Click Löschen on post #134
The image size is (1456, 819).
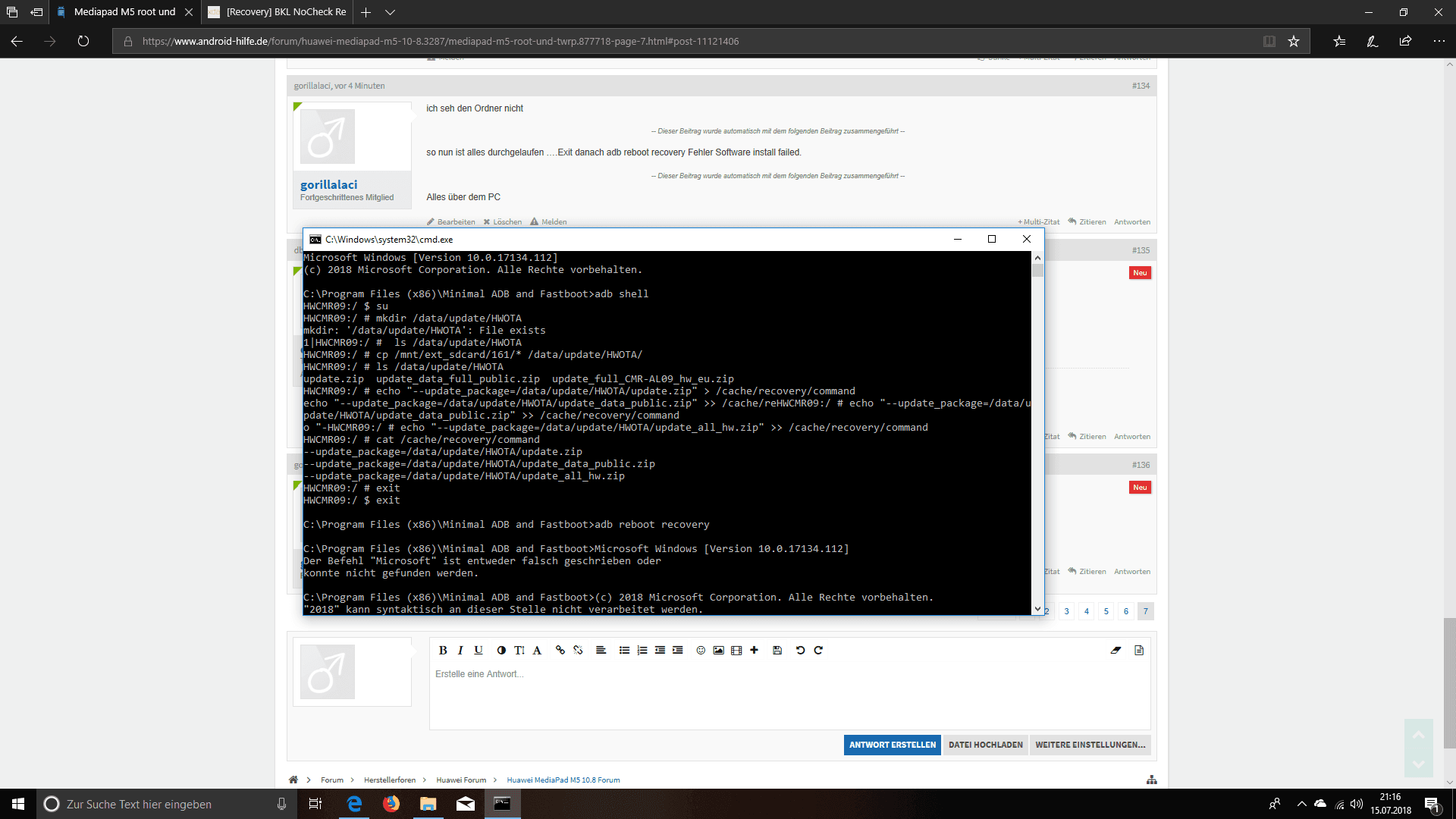tap(502, 222)
